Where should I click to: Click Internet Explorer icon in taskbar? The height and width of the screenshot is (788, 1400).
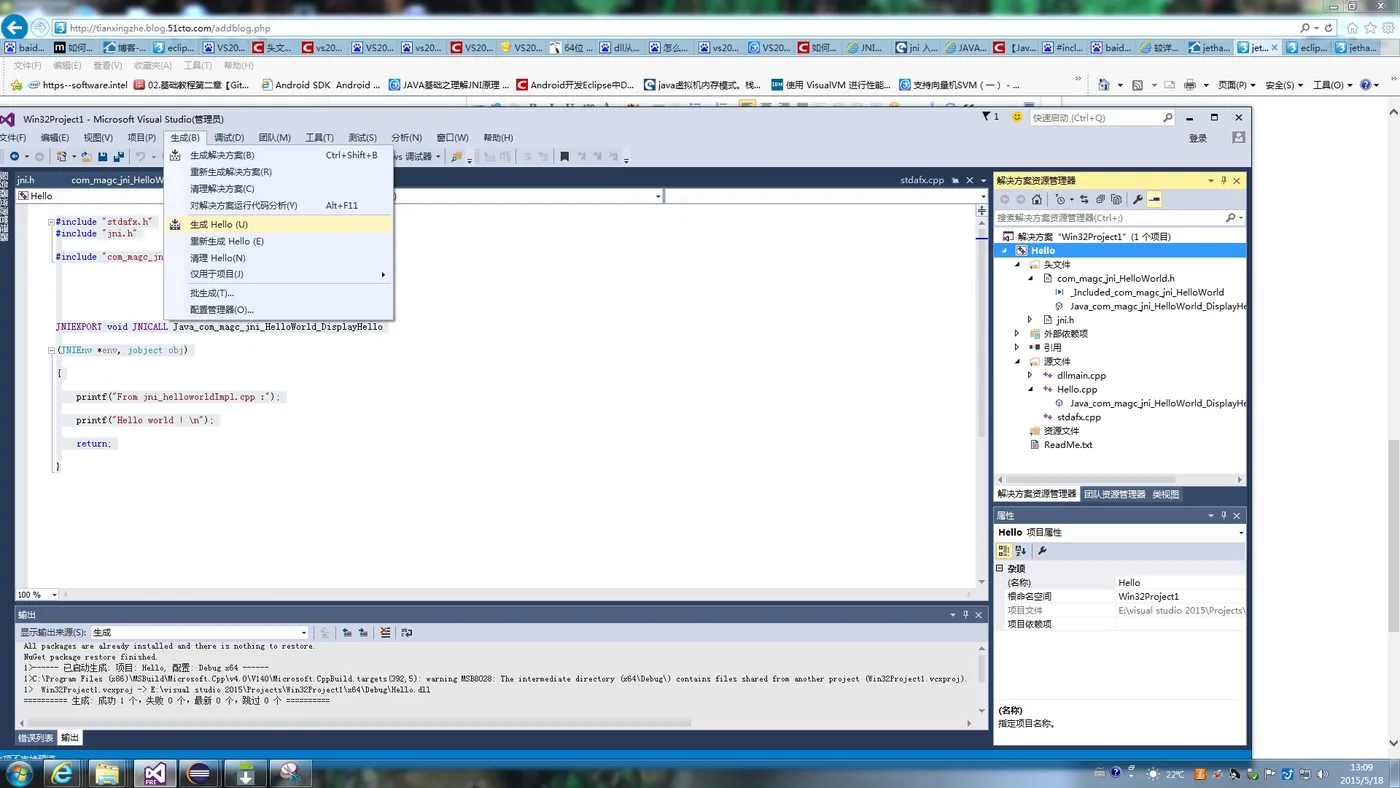62,773
